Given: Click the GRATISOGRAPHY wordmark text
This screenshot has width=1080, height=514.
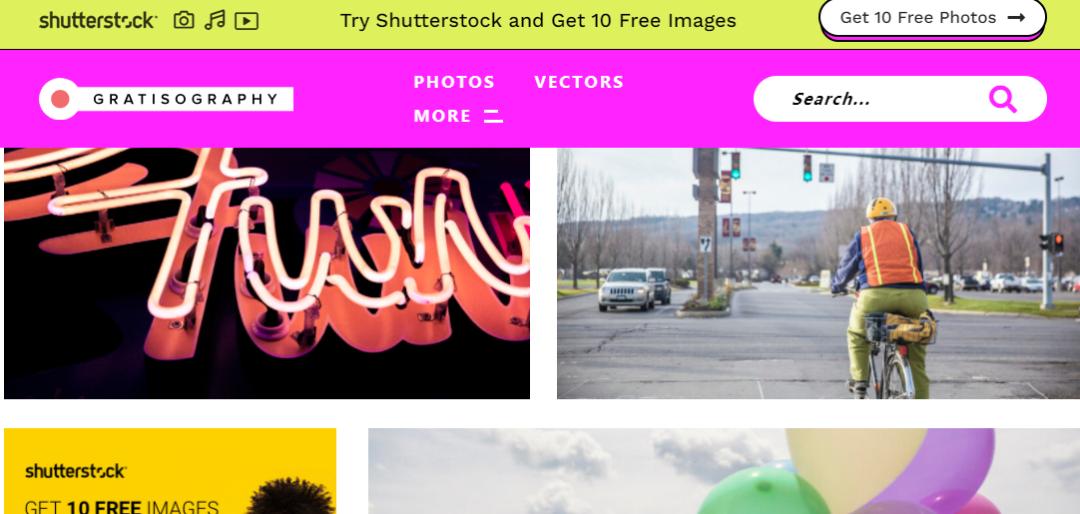Looking at the screenshot, I should (x=186, y=99).
